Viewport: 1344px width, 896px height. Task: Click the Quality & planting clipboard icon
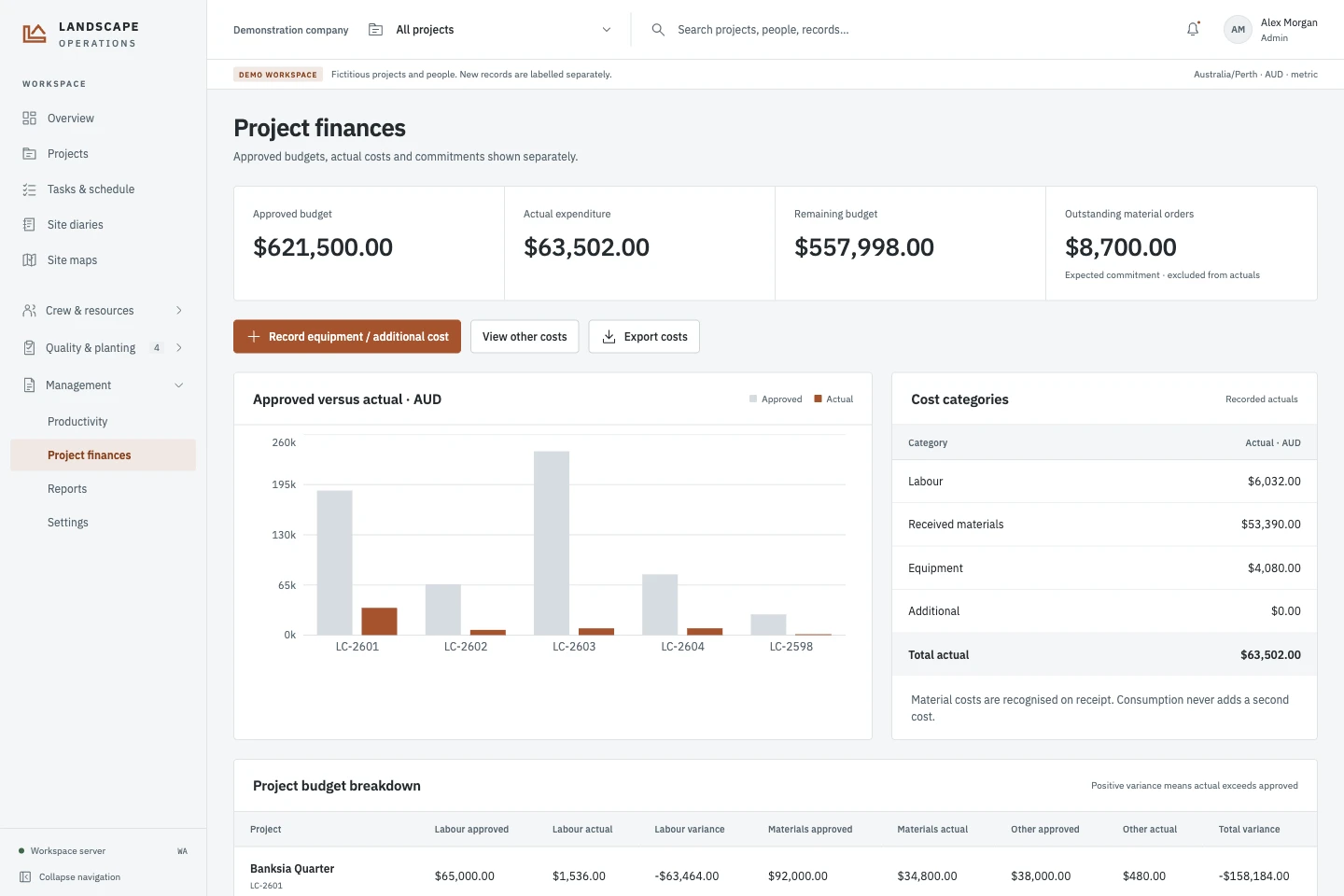(29, 348)
